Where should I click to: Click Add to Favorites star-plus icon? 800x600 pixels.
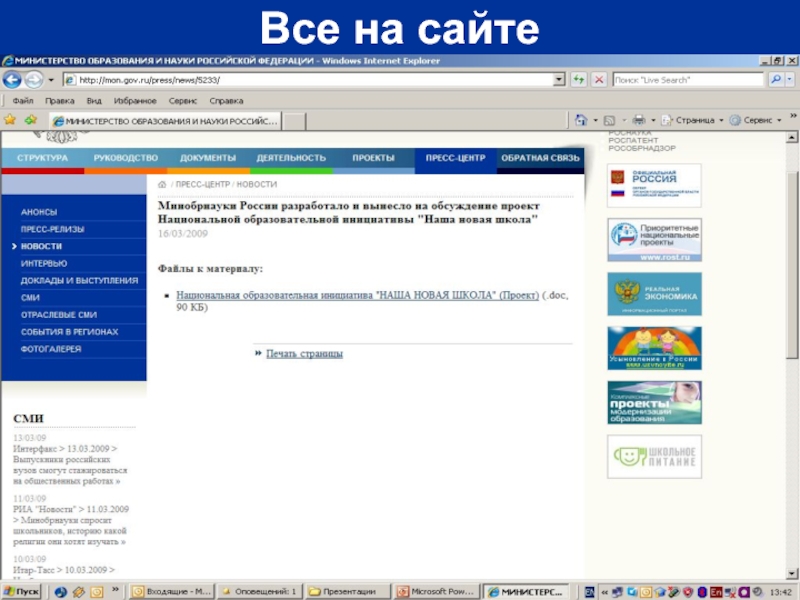[31, 120]
